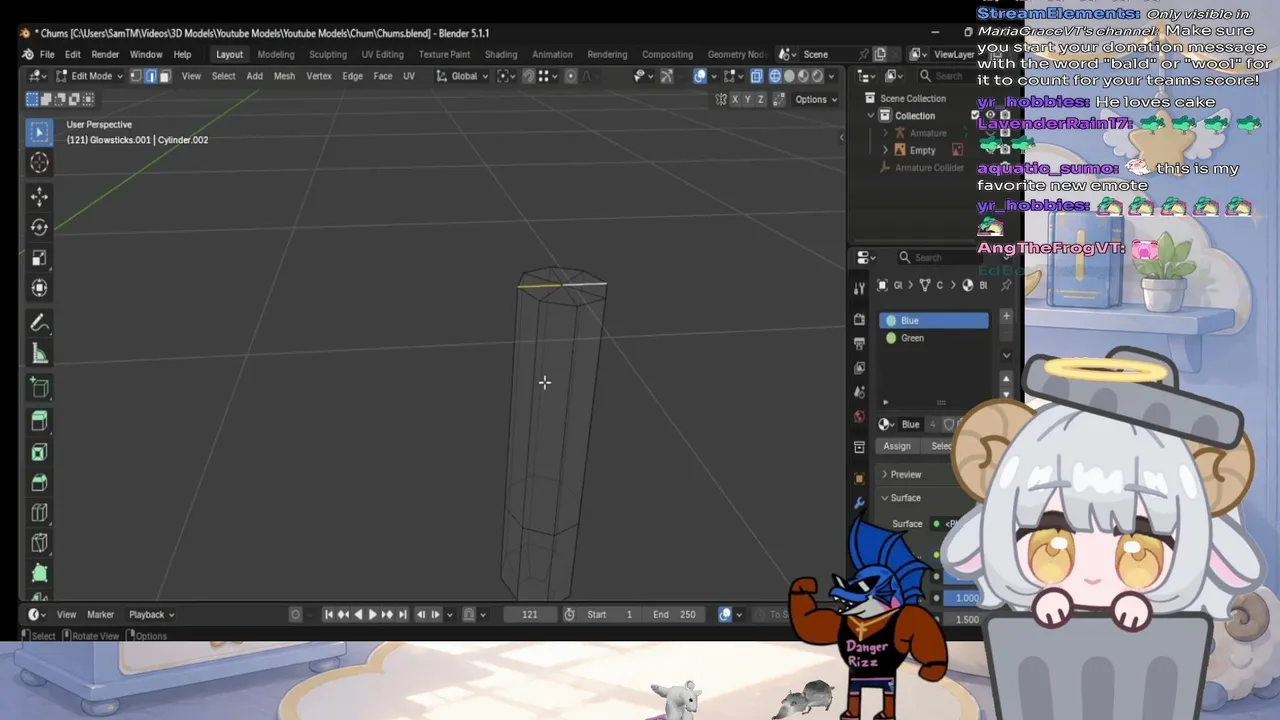The height and width of the screenshot is (720, 1280).
Task: Open the World properties tab
Action: (859, 416)
